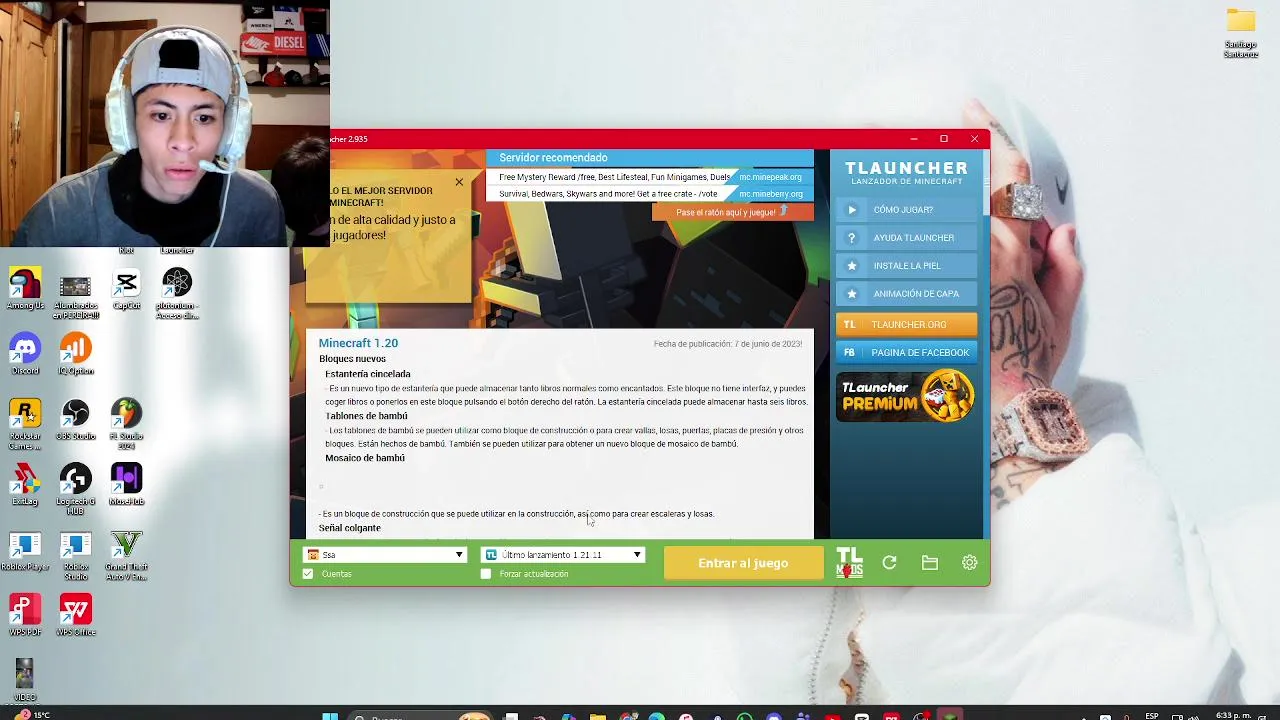Open the 15°C weather widget in taskbar
Image resolution: width=1280 pixels, height=720 pixels.
[33, 715]
